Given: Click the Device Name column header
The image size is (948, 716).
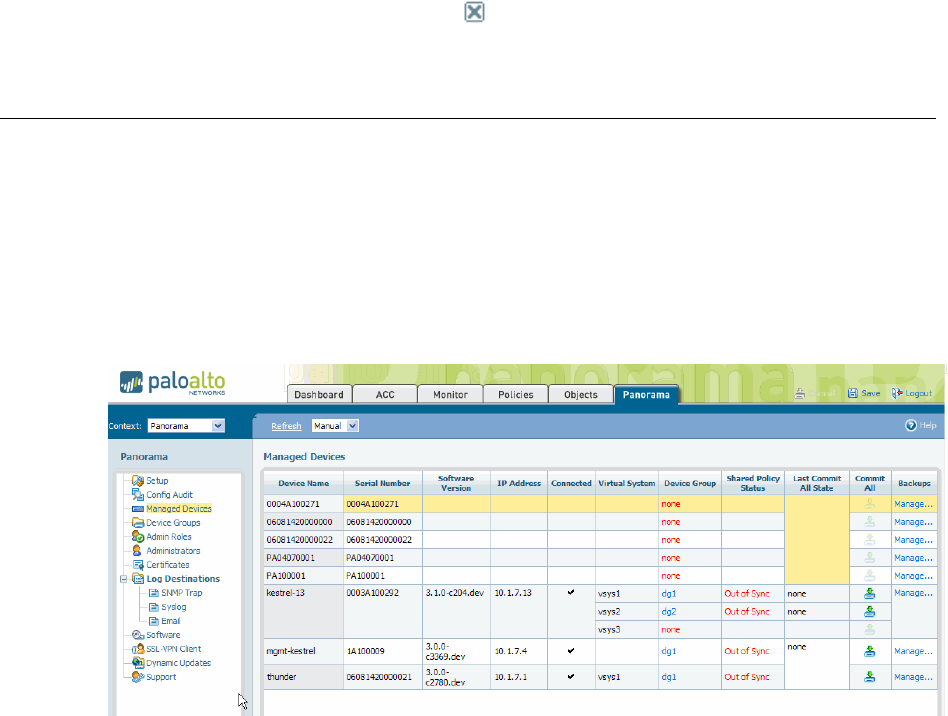Looking at the screenshot, I should 304,483.
